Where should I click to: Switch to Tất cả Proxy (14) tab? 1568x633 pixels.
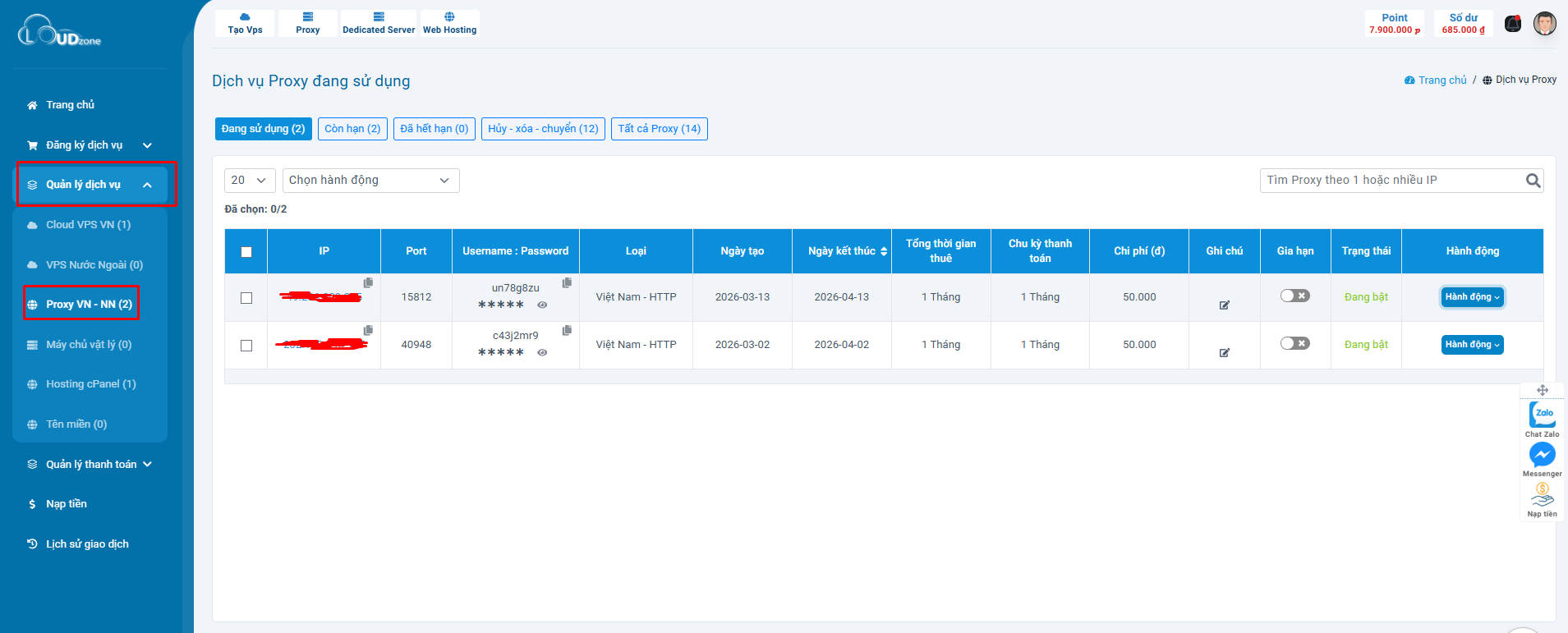[x=659, y=129]
